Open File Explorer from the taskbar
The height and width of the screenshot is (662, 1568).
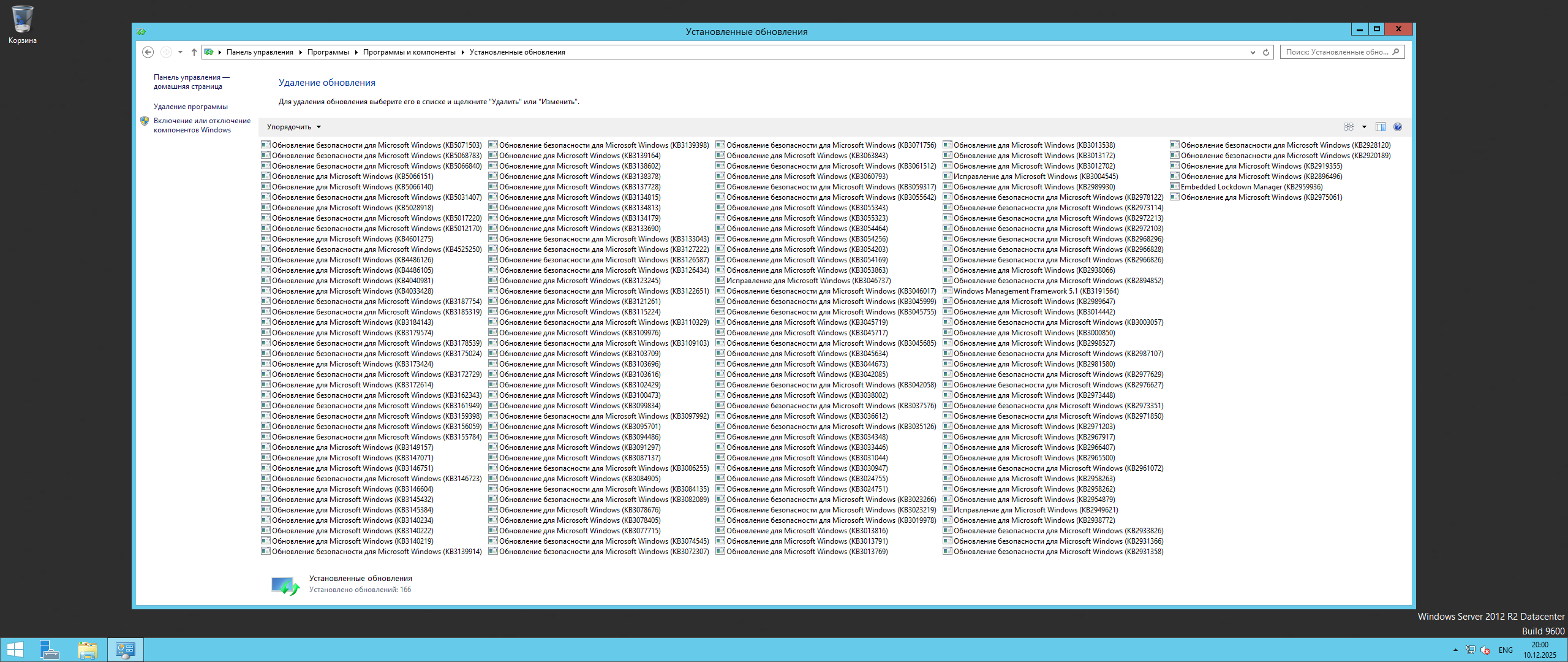88,650
